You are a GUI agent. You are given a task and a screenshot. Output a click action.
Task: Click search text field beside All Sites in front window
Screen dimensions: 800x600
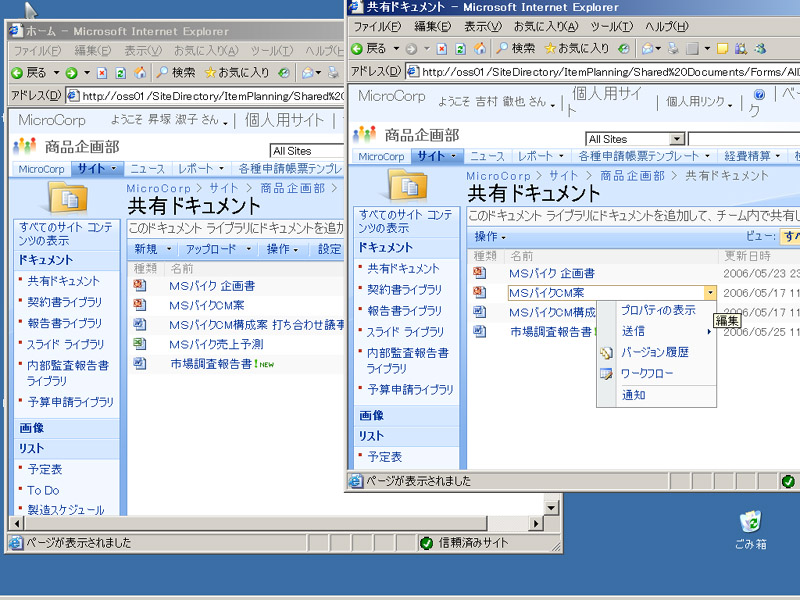[744, 139]
